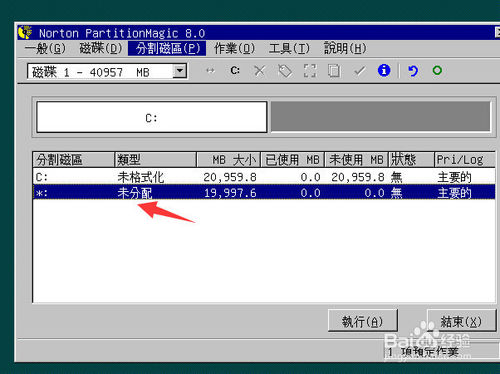This screenshot has width=500, height=374.
Task: Open the 分割磁區(P) menu
Action: [x=167, y=49]
